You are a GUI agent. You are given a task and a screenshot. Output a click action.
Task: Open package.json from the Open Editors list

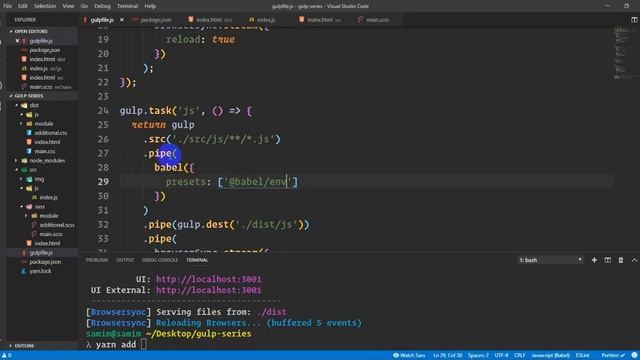(x=44, y=50)
